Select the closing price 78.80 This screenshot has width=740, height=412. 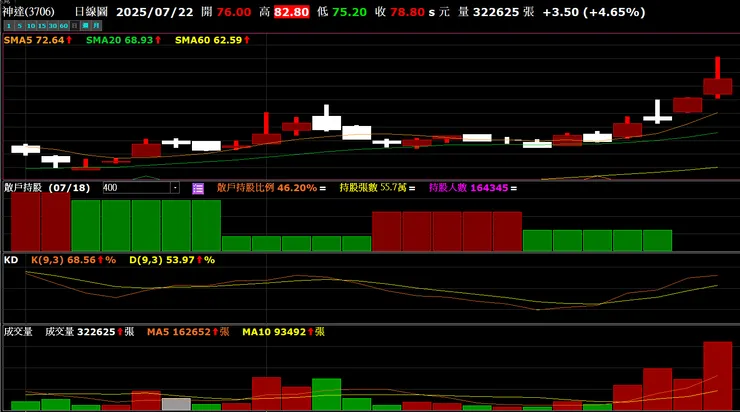point(407,12)
